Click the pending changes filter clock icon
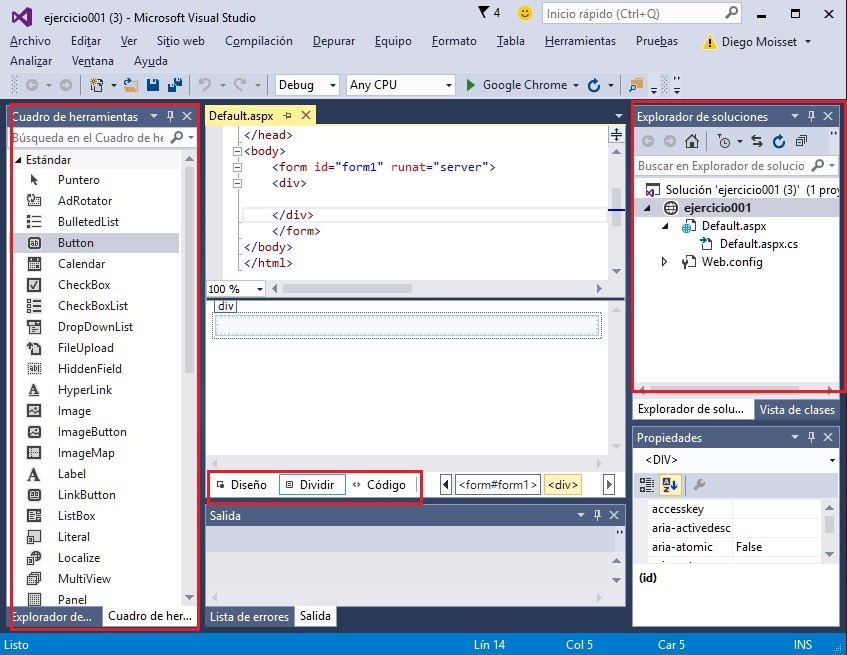Viewport: 847px width, 655px height. click(x=724, y=141)
